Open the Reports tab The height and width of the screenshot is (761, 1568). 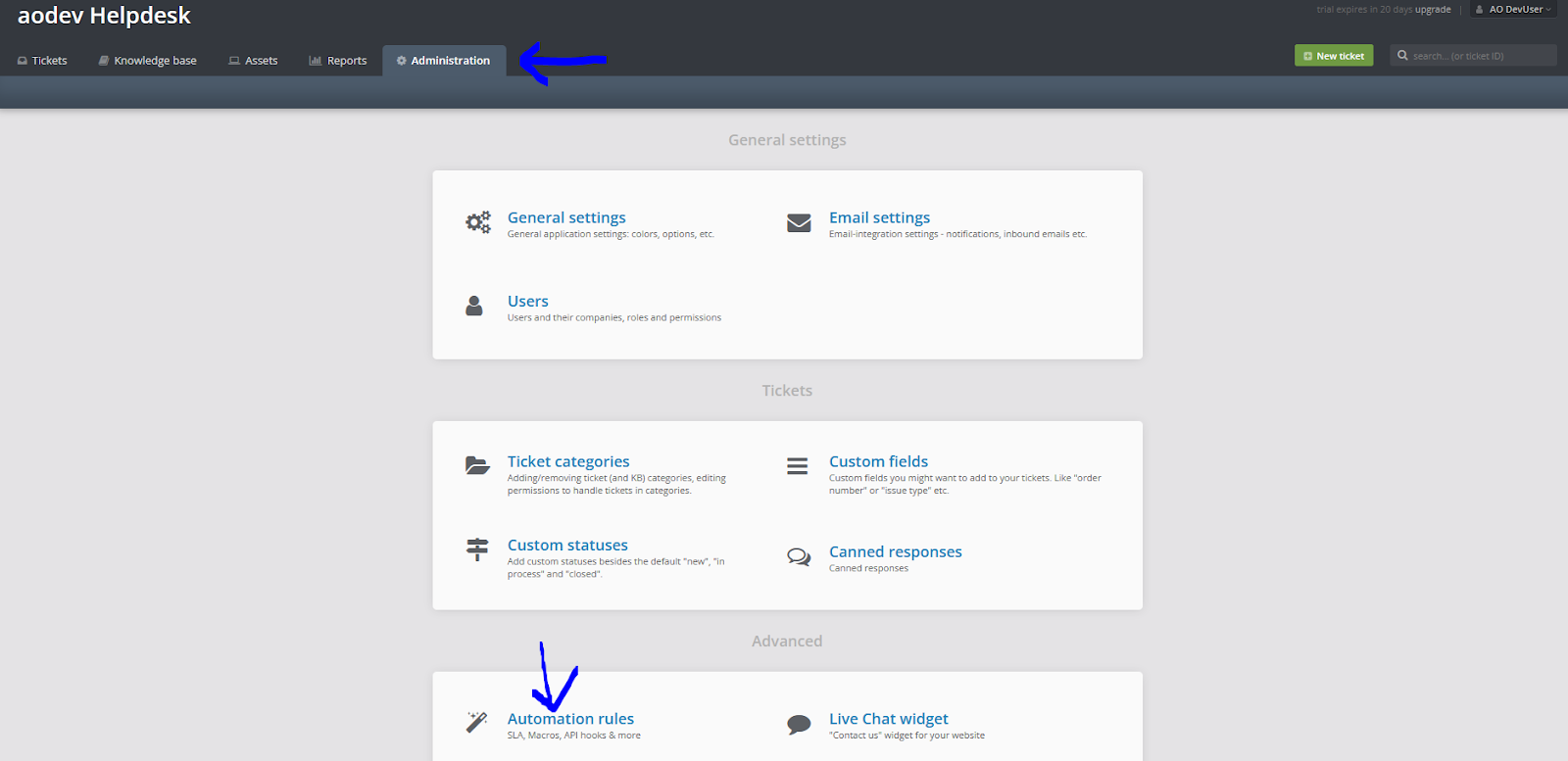338,61
